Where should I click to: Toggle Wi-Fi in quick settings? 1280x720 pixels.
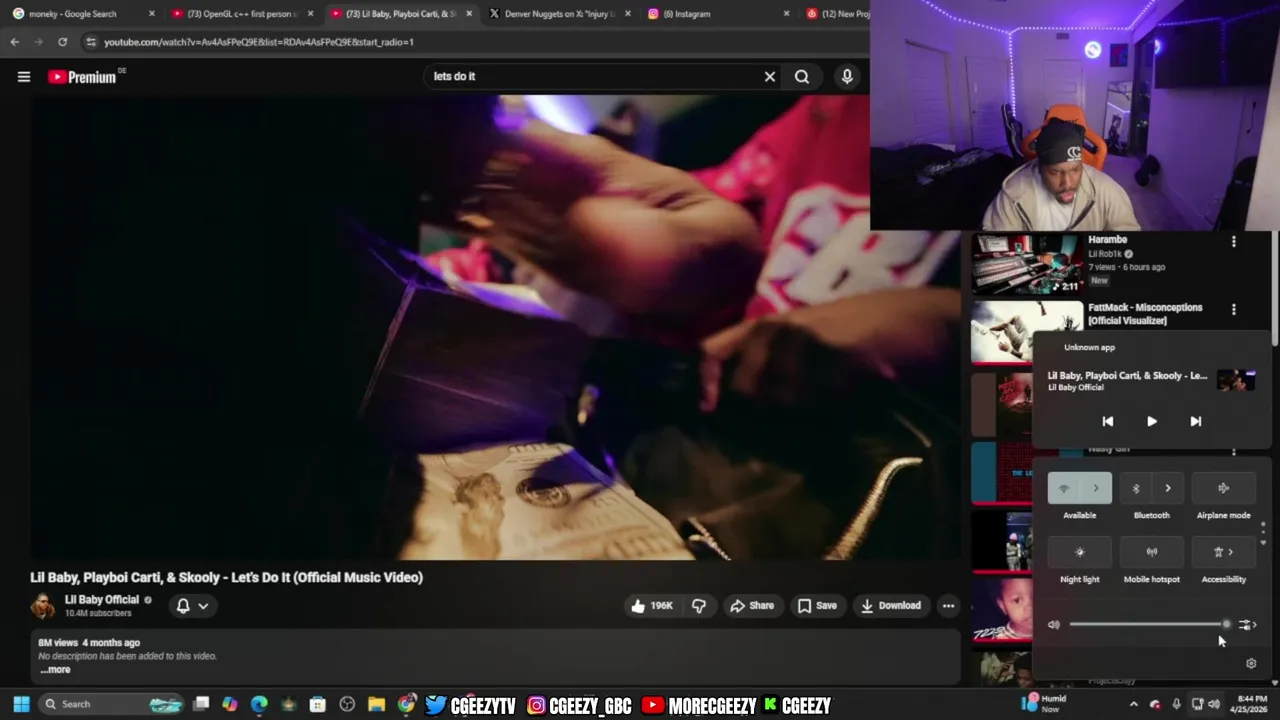[1063, 488]
